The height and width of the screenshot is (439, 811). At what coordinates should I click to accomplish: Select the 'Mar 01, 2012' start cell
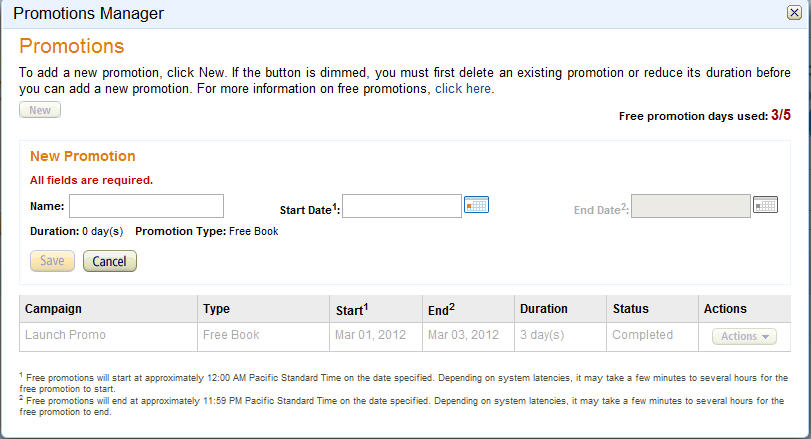[x=376, y=337]
